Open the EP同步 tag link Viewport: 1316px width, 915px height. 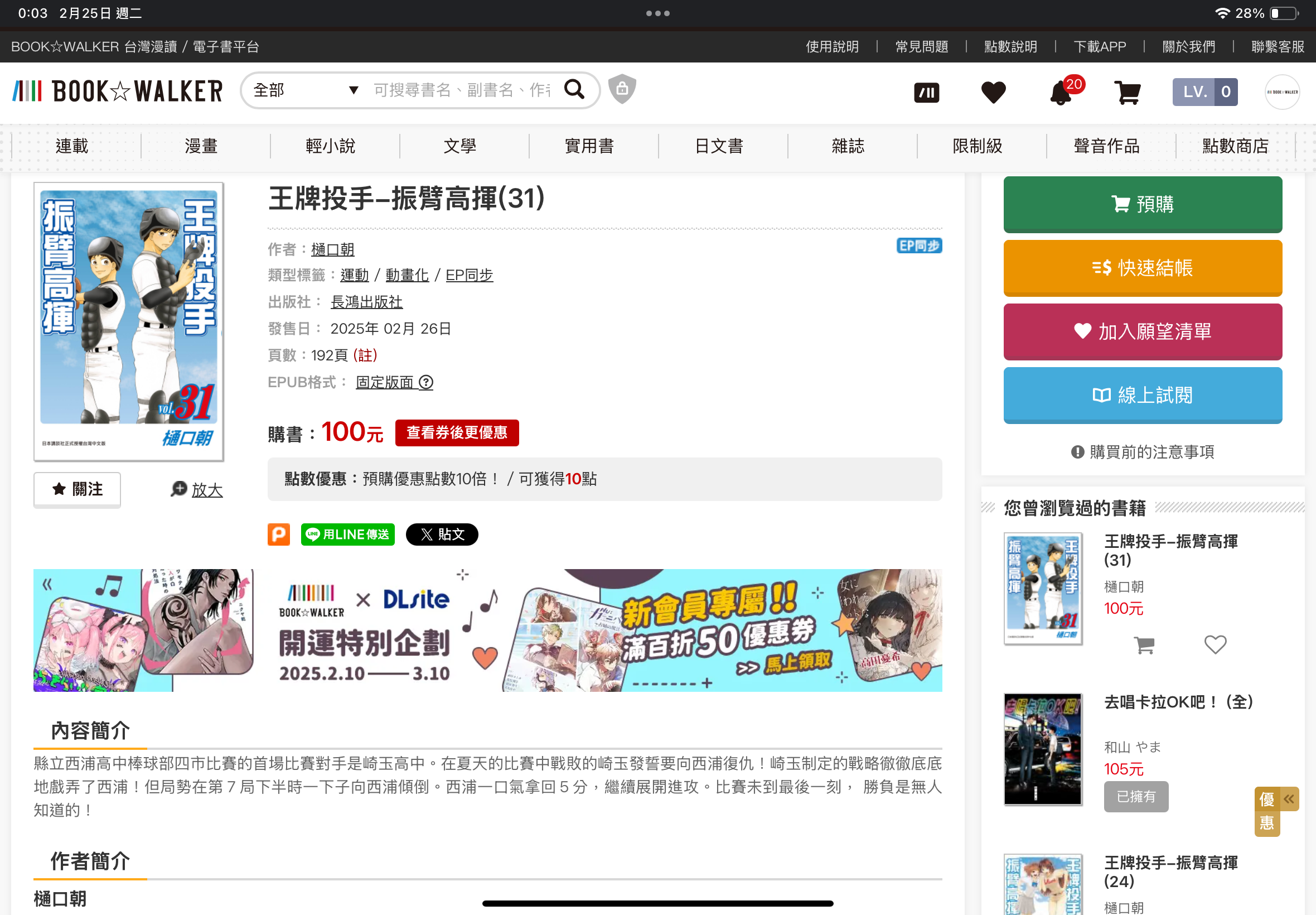click(469, 275)
